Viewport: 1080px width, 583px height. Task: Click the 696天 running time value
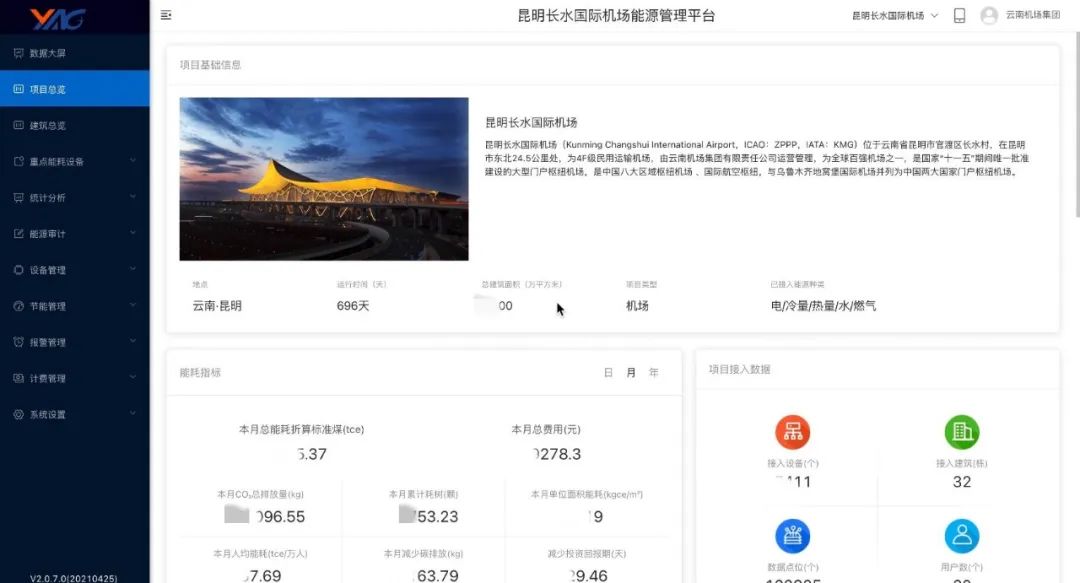[x=353, y=306]
